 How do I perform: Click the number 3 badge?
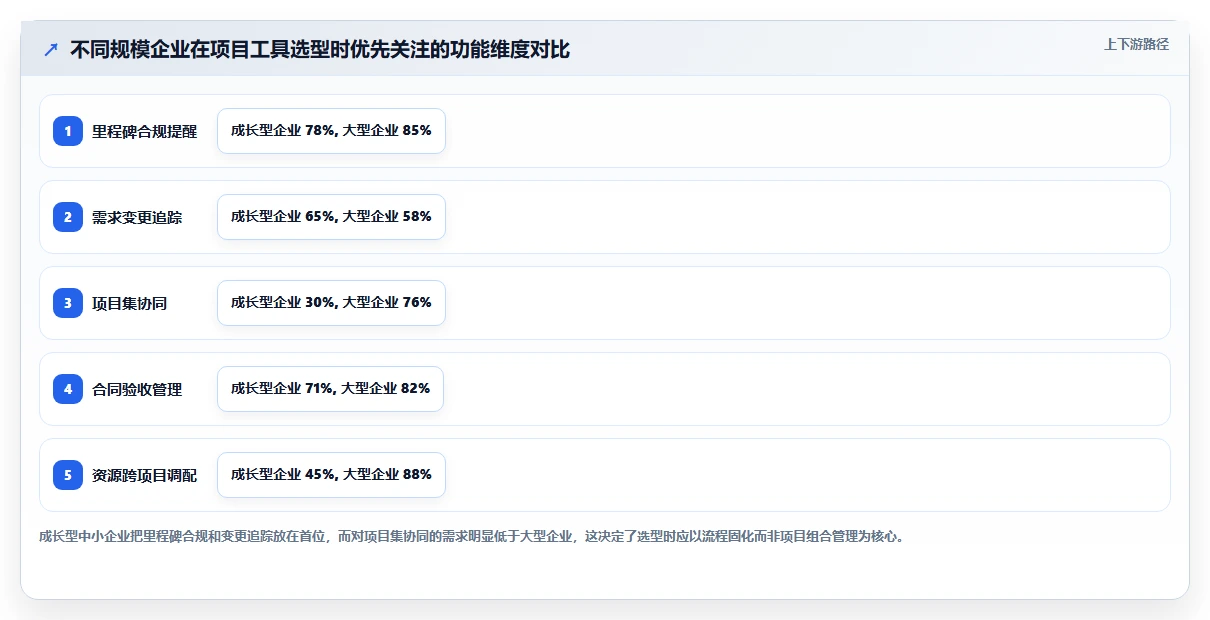point(68,303)
